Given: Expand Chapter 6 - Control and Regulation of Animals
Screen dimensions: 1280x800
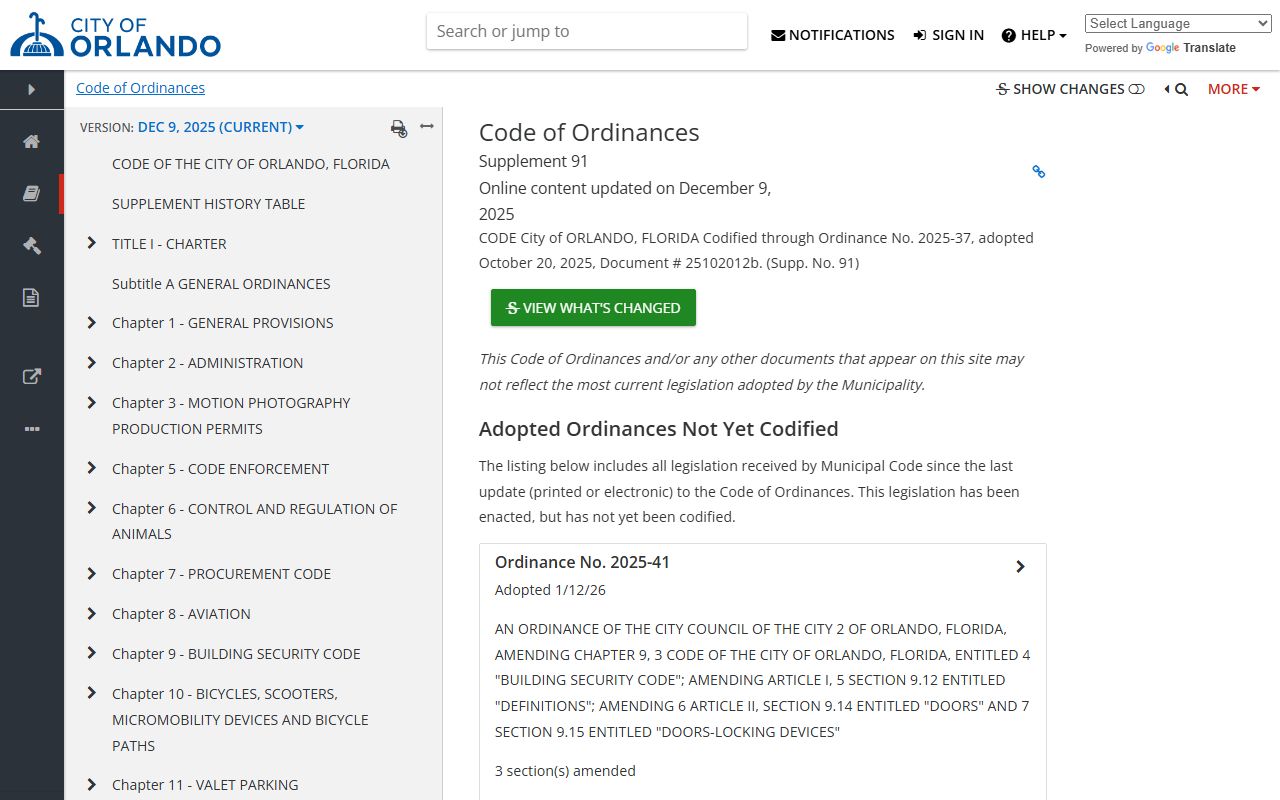Looking at the screenshot, I should 92,508.
